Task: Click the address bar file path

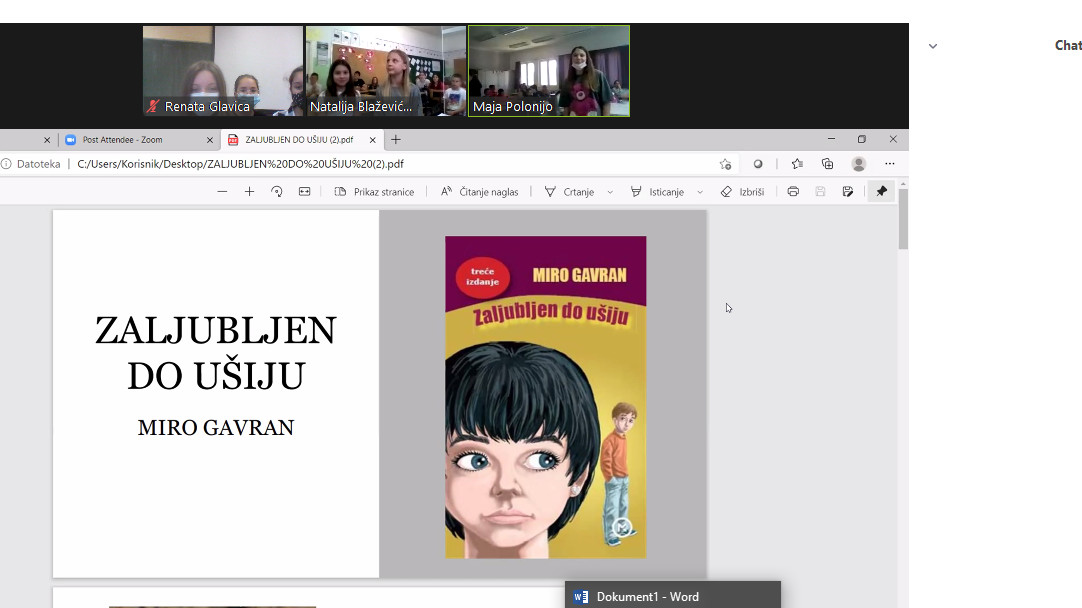Action: coord(240,164)
